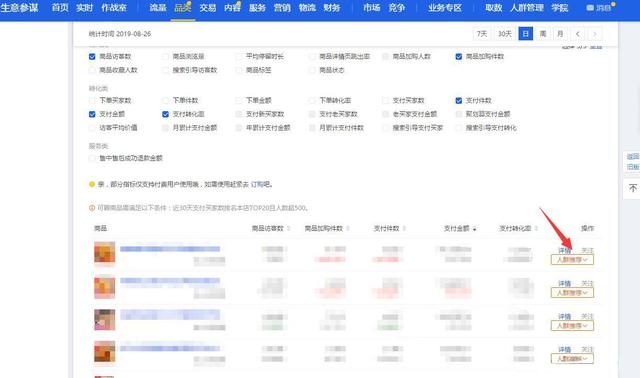Uncheck the 支付转化率 checkbox
Image resolution: width=640 pixels, height=378 pixels.
(x=165, y=114)
